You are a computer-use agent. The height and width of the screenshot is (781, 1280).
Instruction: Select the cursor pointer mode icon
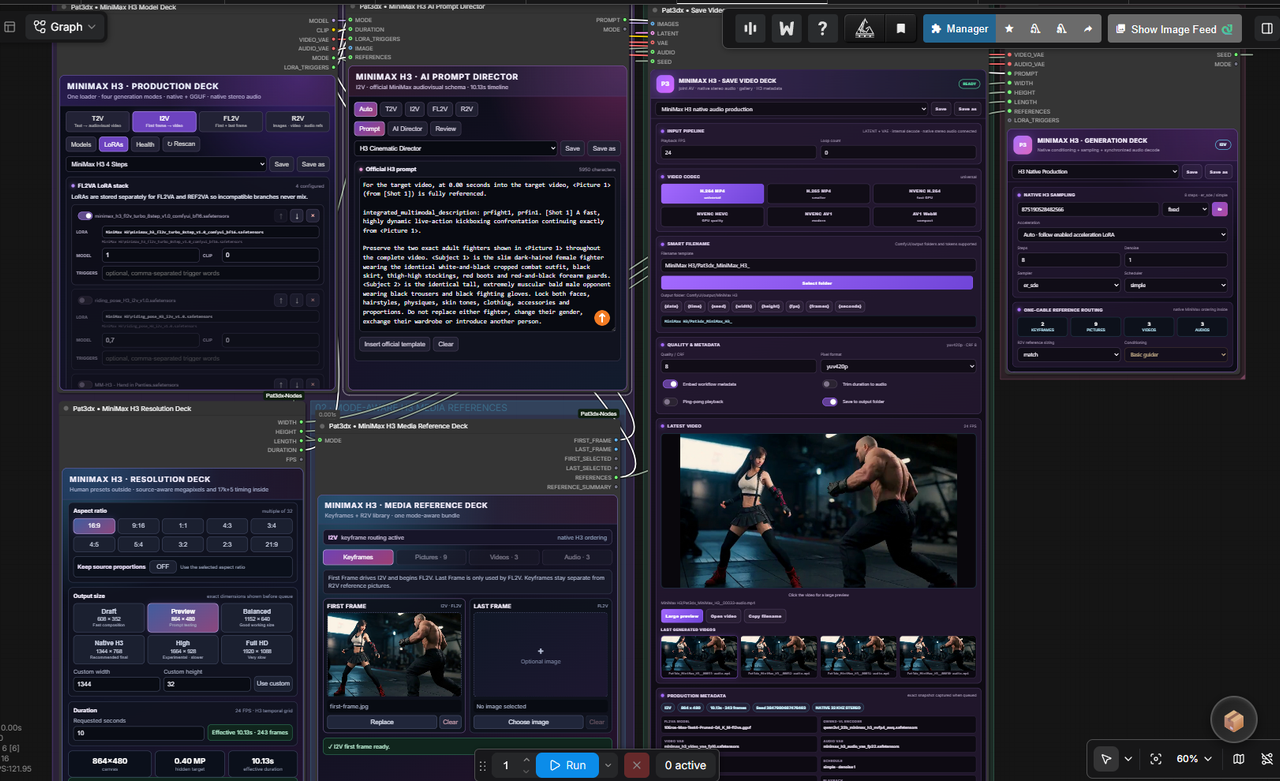(x=1105, y=759)
